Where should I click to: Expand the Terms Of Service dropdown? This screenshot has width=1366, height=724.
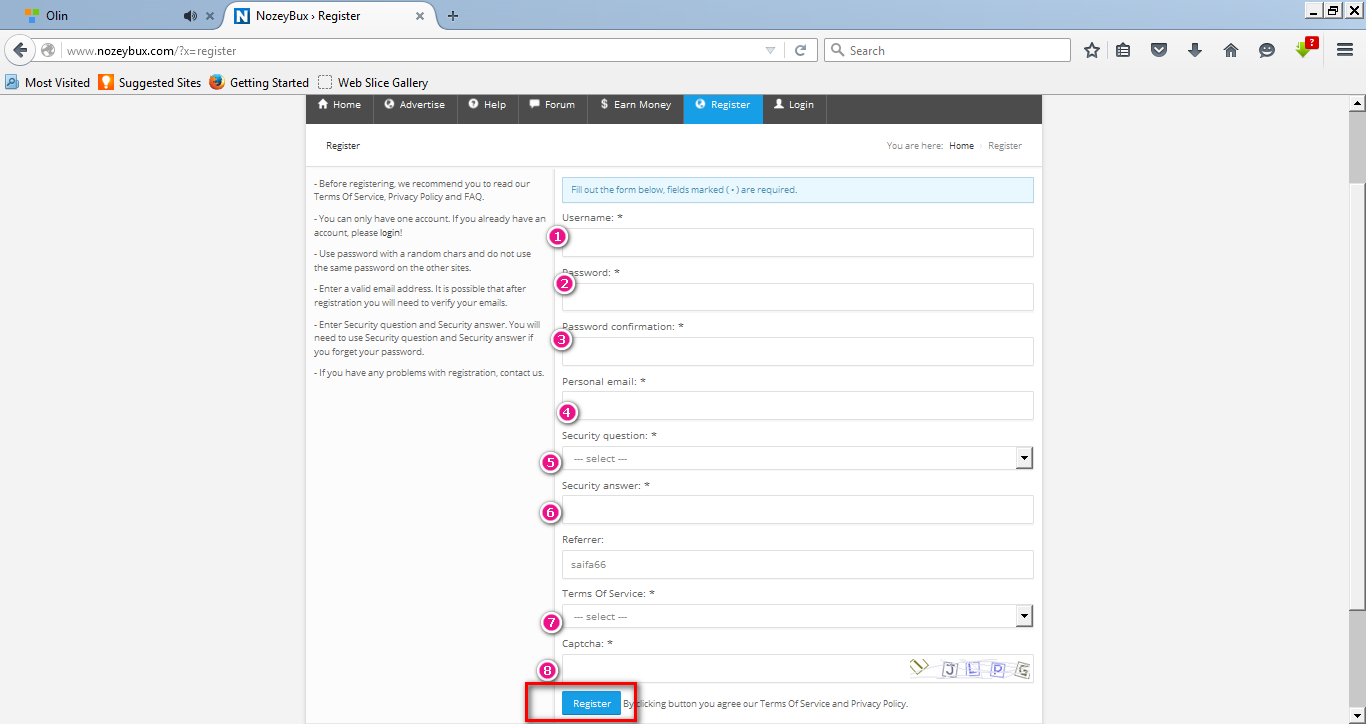(x=1023, y=616)
